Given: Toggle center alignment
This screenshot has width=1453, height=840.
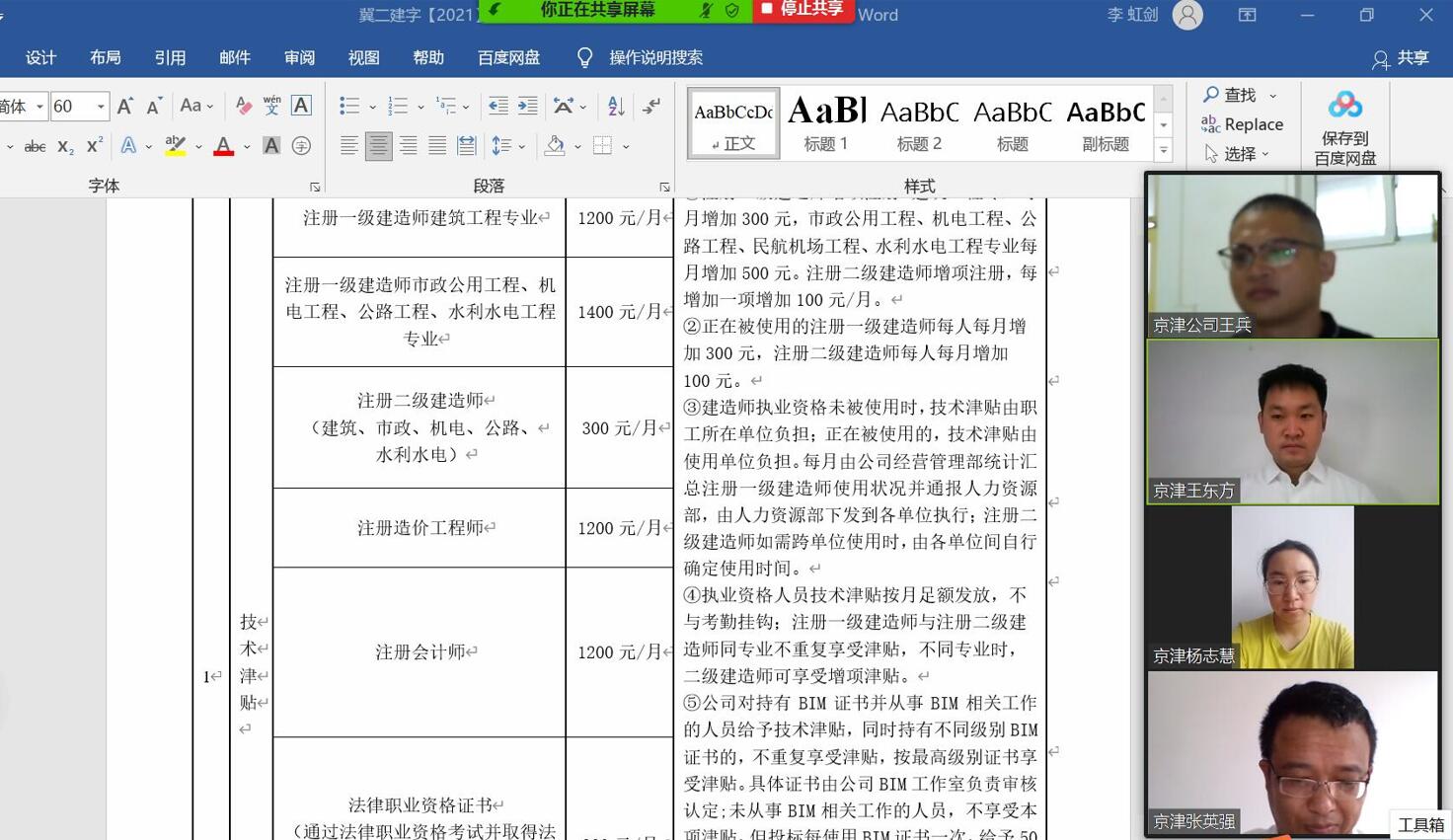Looking at the screenshot, I should (x=378, y=146).
